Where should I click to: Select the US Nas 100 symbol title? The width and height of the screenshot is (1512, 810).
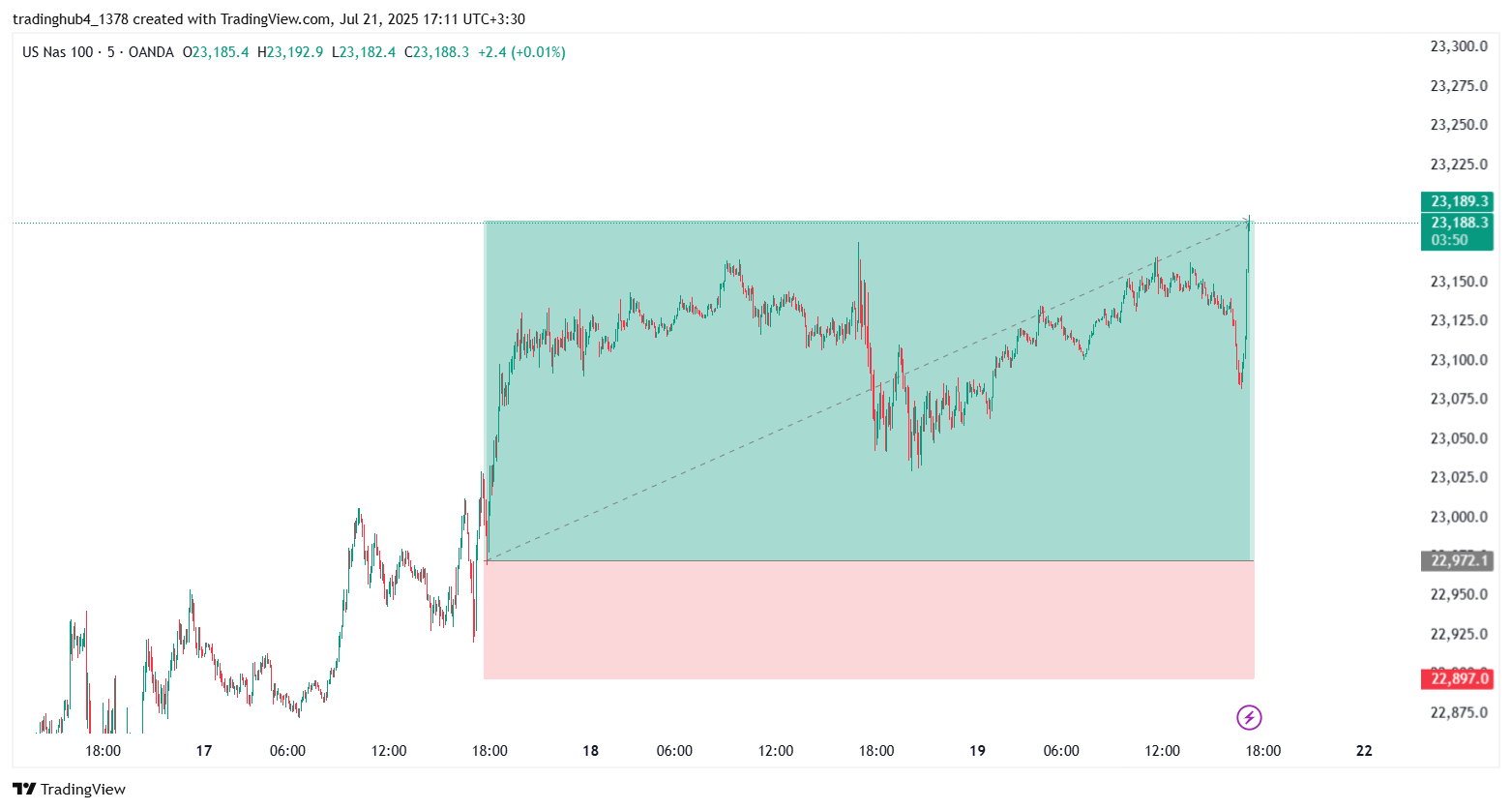point(57,52)
